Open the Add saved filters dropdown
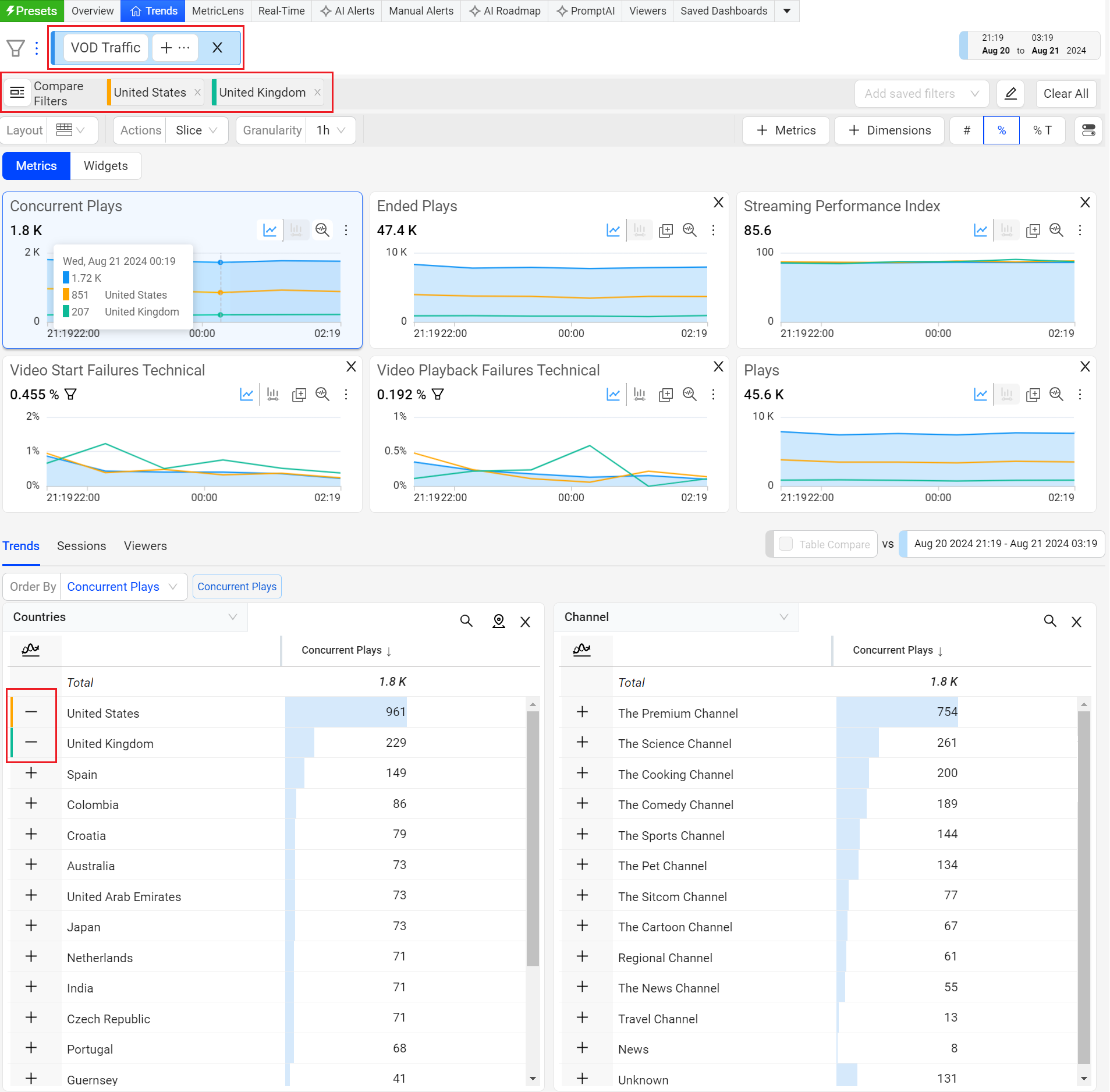 [921, 94]
